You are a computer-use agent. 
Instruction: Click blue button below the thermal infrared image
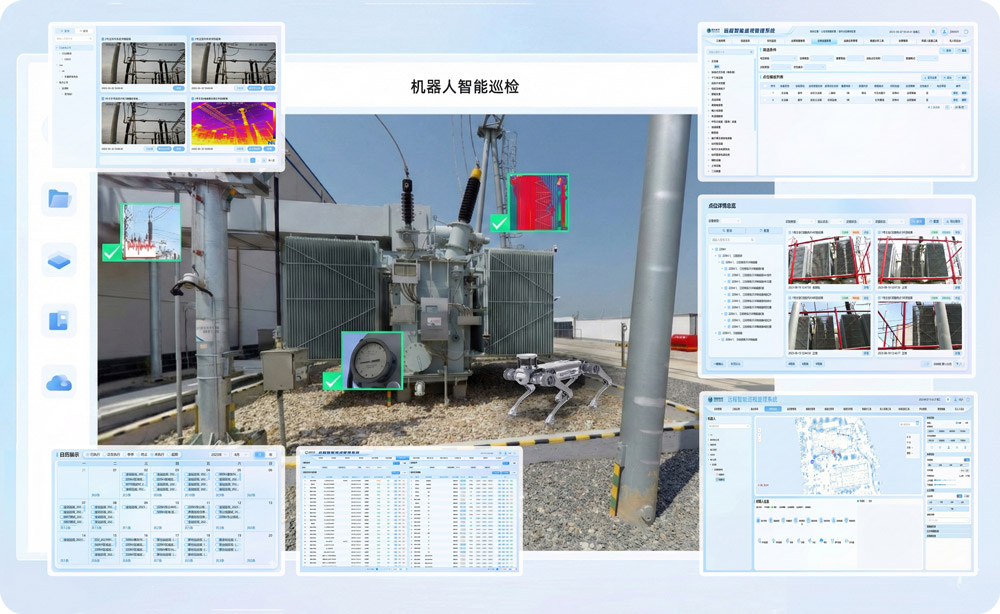(268, 148)
